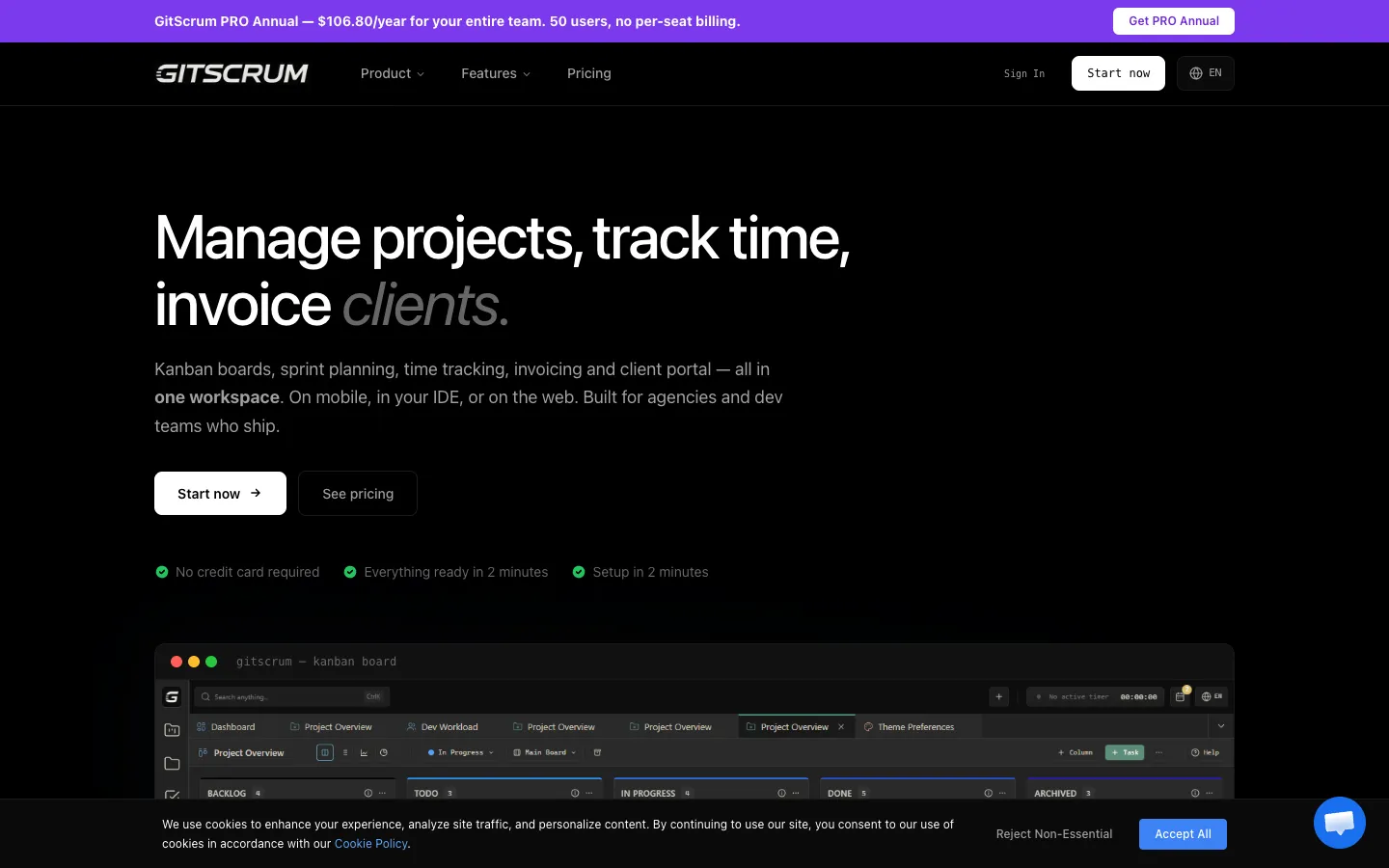Expand the Product dropdown menu
The image size is (1389, 868).
(392, 73)
